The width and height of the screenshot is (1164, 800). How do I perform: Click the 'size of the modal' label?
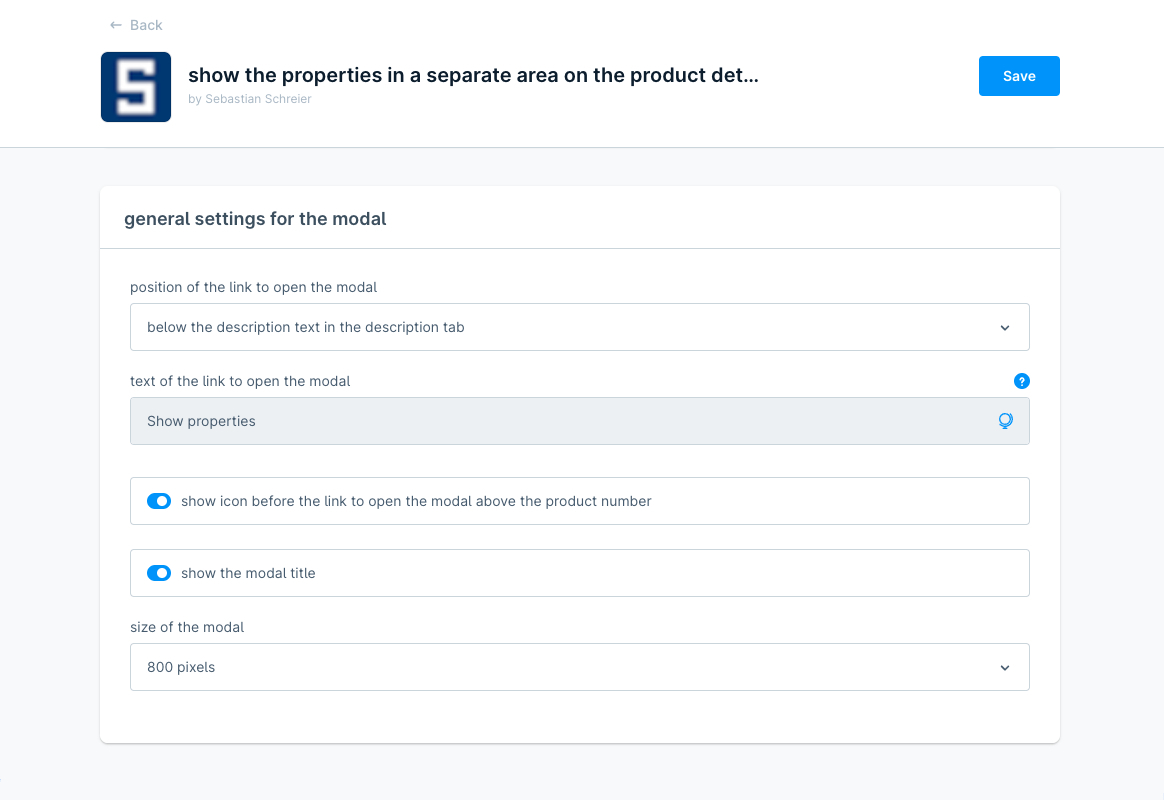pos(187,627)
